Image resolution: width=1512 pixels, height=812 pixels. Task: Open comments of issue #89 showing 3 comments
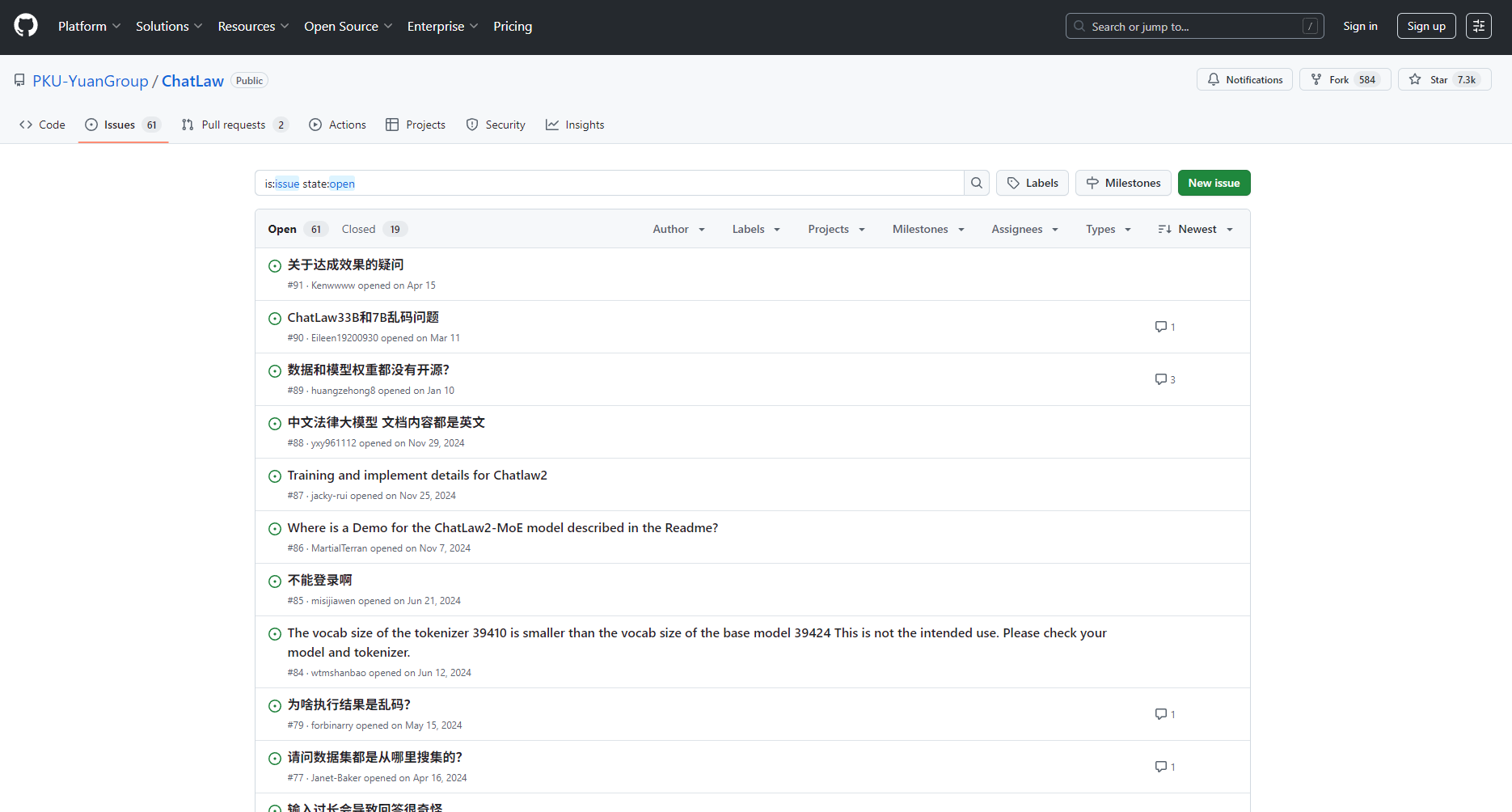tap(1165, 379)
